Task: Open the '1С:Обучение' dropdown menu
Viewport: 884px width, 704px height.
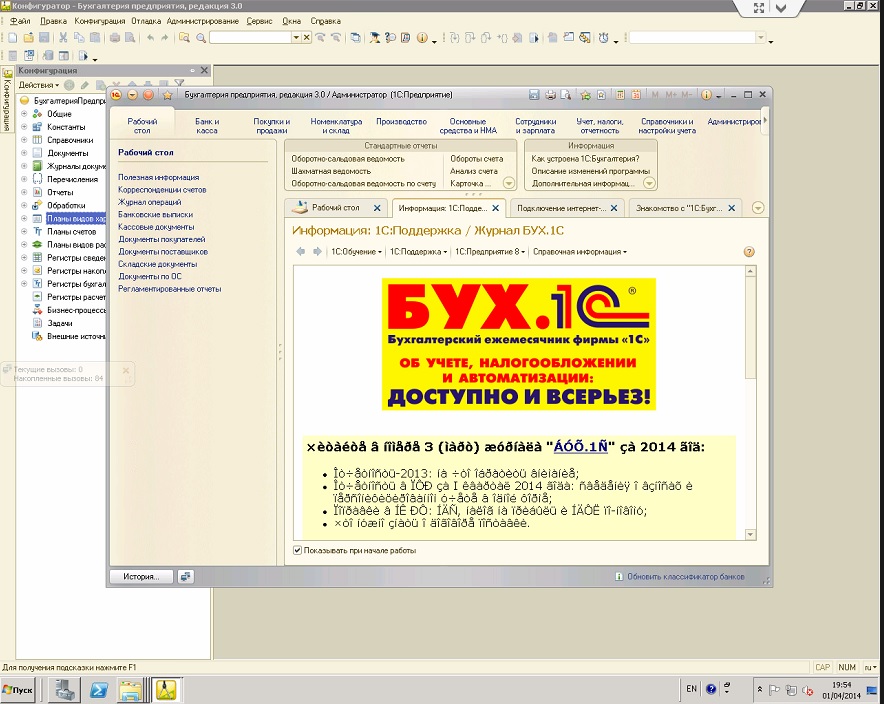Action: [x=357, y=252]
